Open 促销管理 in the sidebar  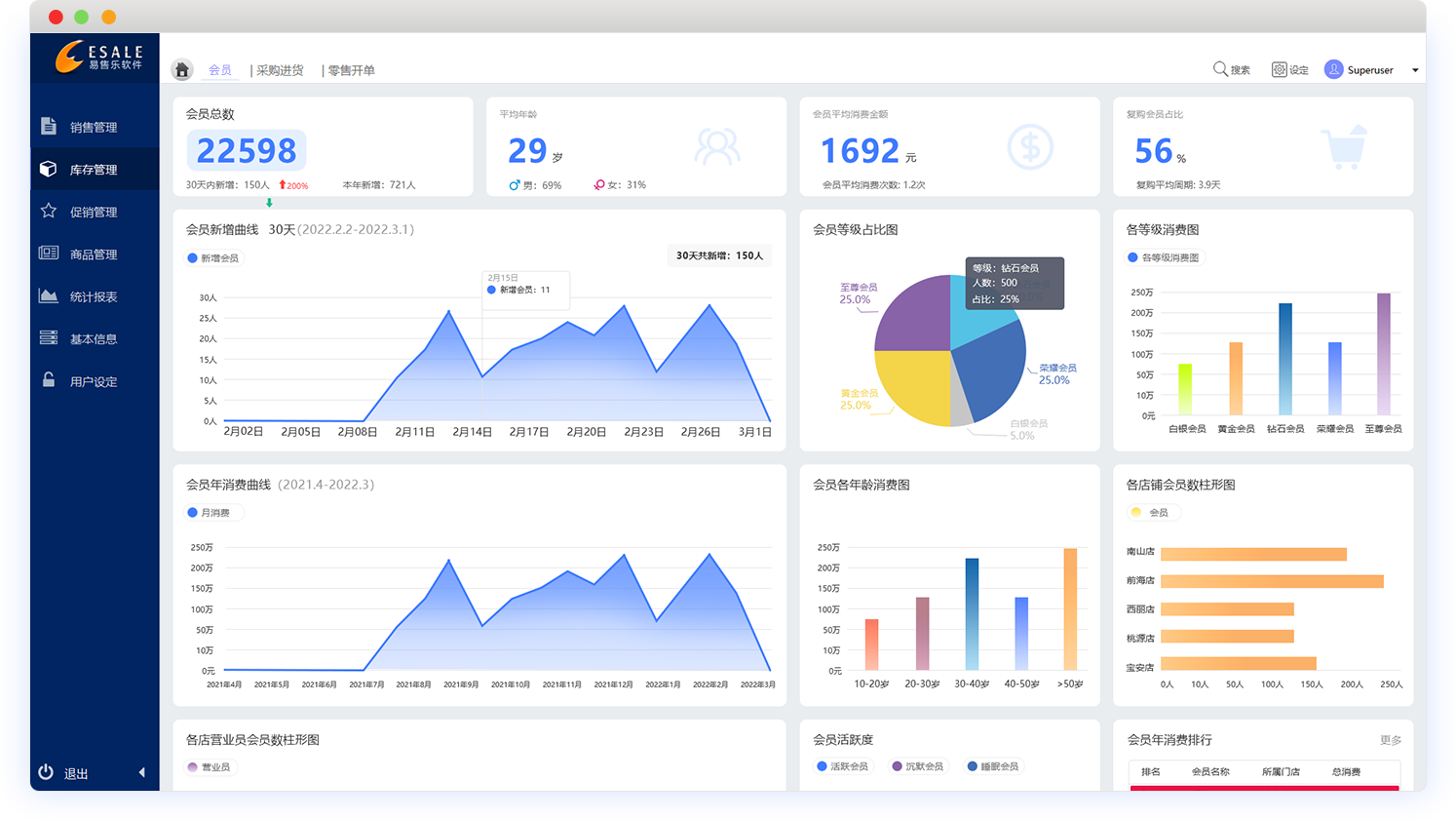94,212
